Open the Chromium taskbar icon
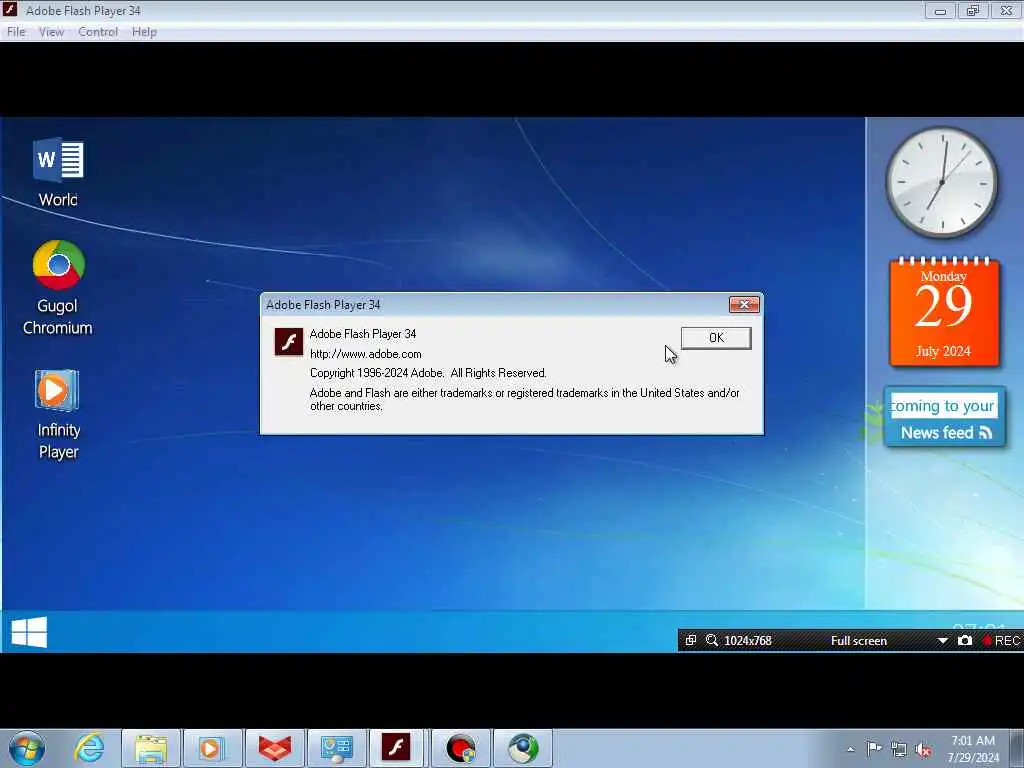1024x768 pixels. (522, 749)
